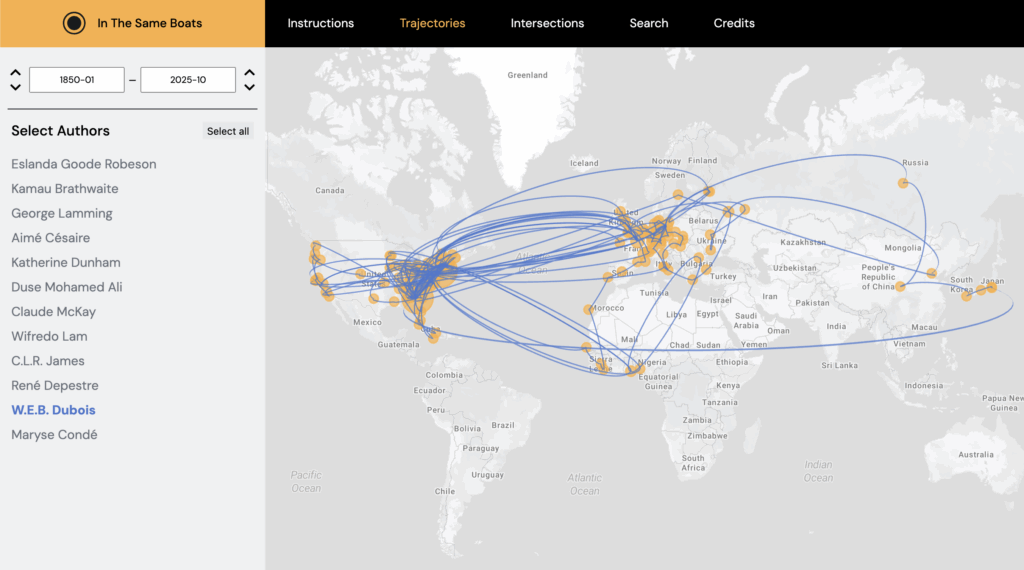This screenshot has height=570, width=1024.
Task: Click the Brazil label on the map
Action: click(503, 425)
